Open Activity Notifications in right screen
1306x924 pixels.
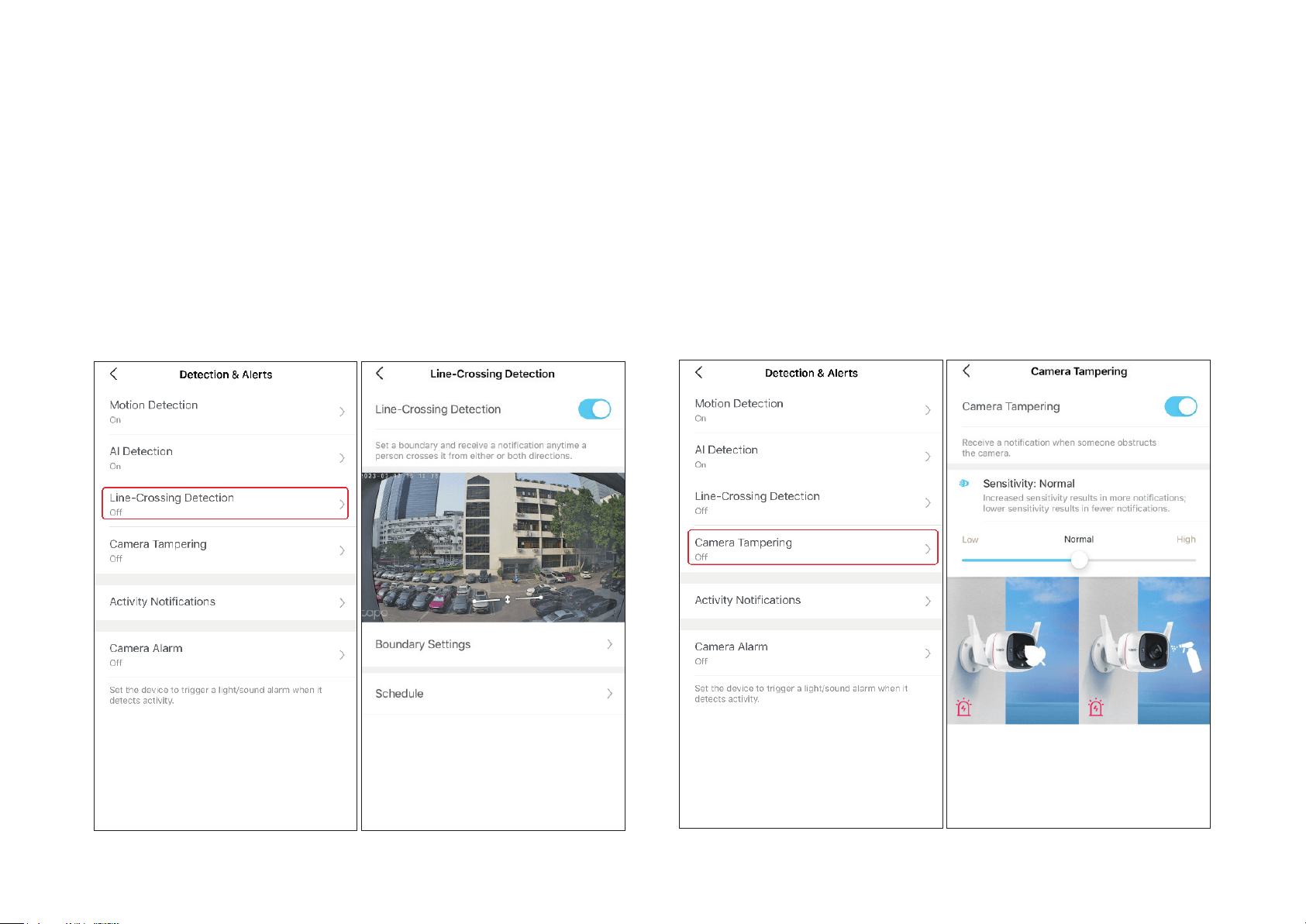[811, 601]
